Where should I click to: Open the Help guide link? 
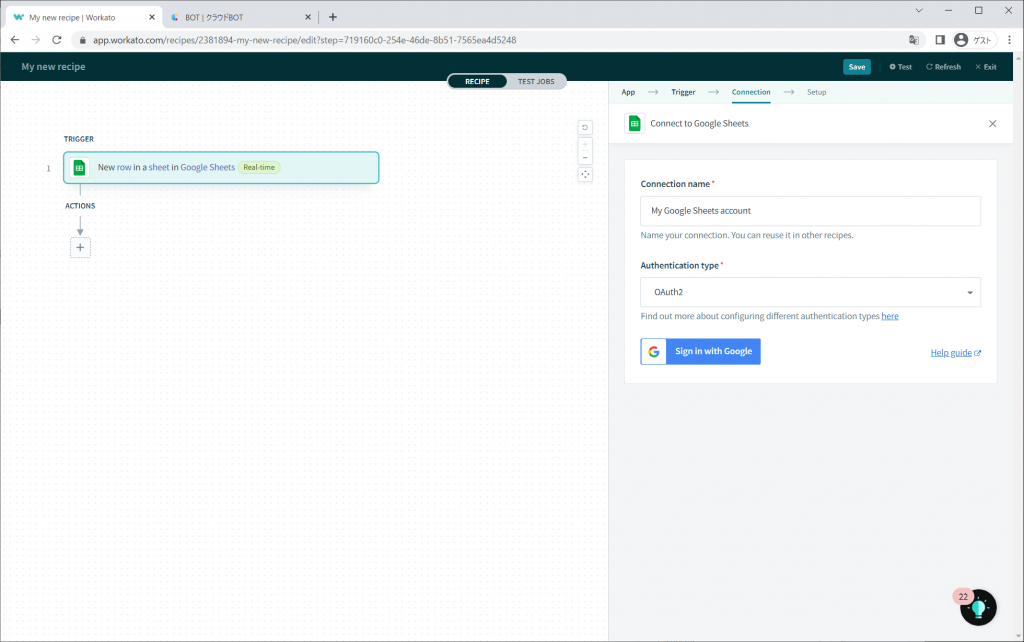(x=955, y=353)
